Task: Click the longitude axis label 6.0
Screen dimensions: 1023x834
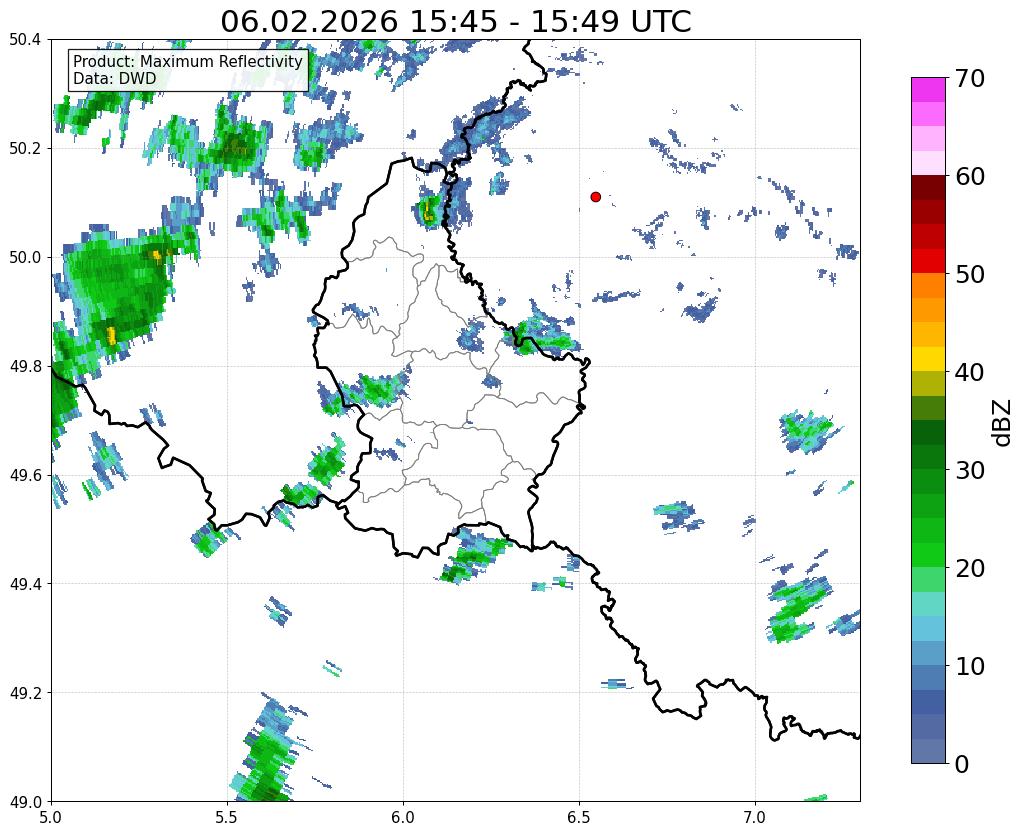Action: click(403, 818)
